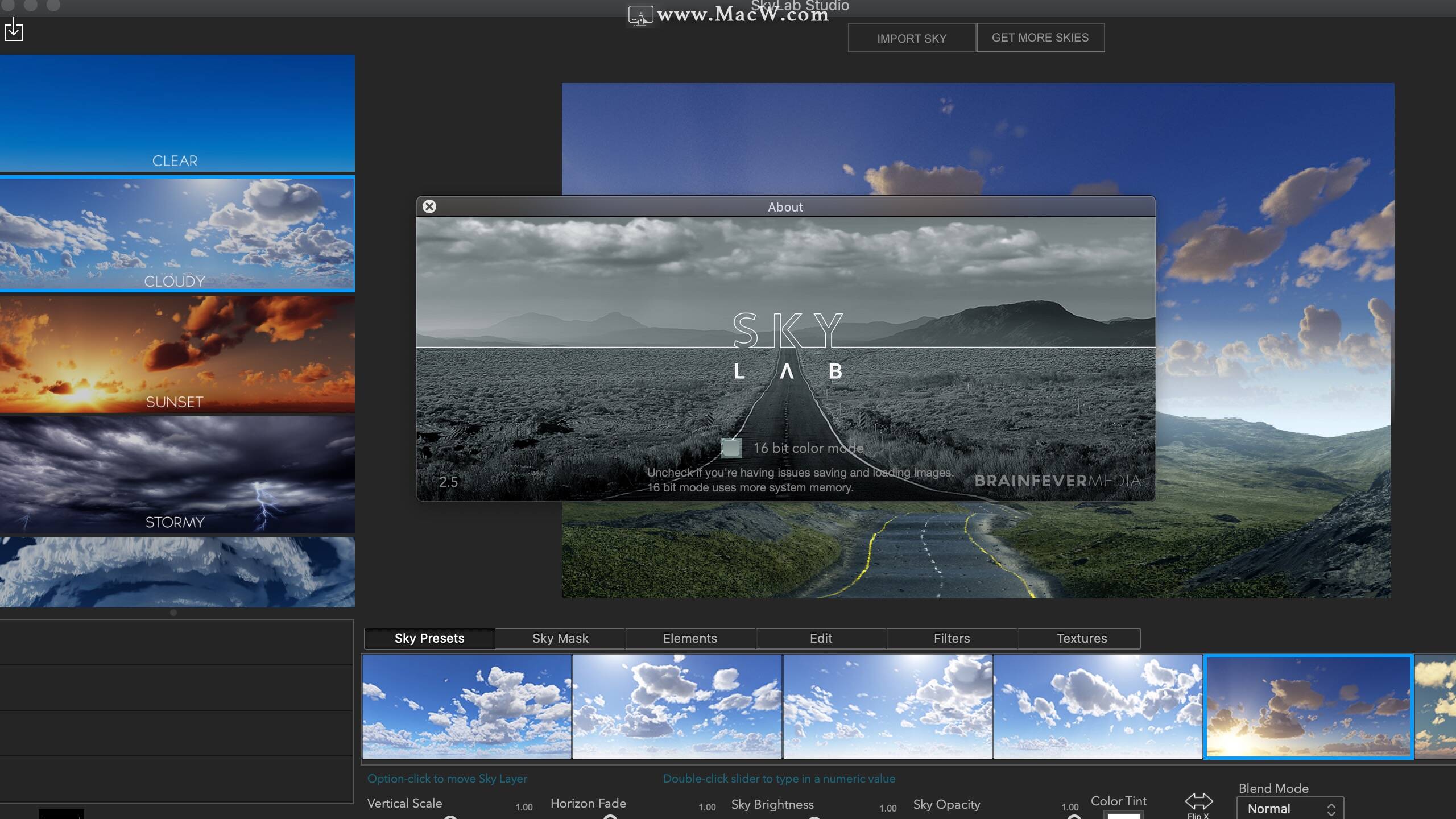Close the About dialog
The height and width of the screenshot is (819, 1456).
click(429, 206)
